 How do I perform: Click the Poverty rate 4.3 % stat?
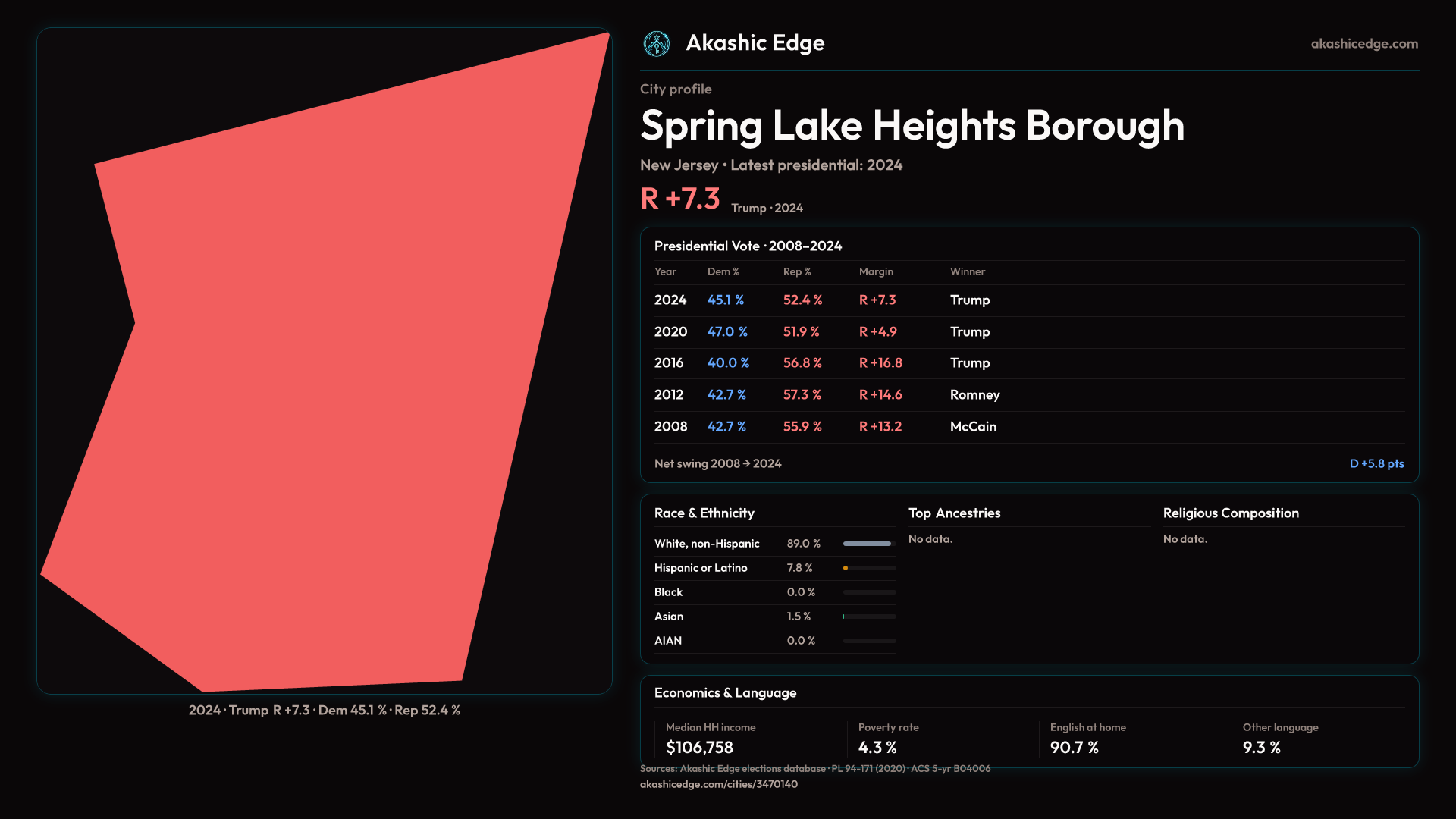(877, 747)
